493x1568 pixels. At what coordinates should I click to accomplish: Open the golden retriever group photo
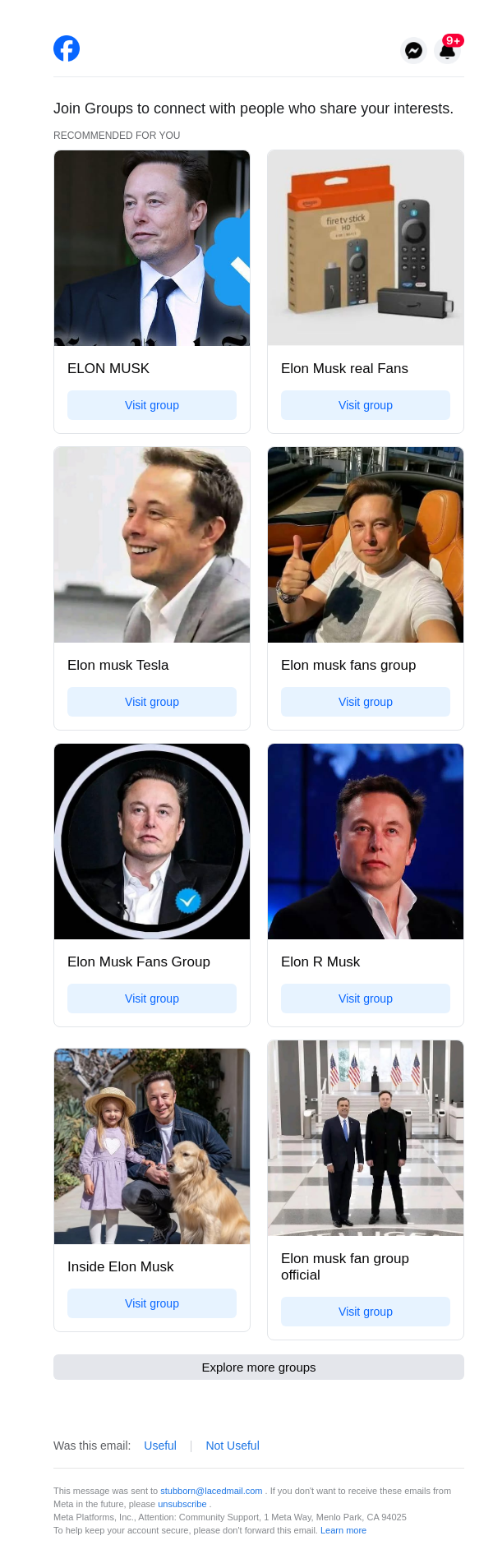coord(152,1146)
